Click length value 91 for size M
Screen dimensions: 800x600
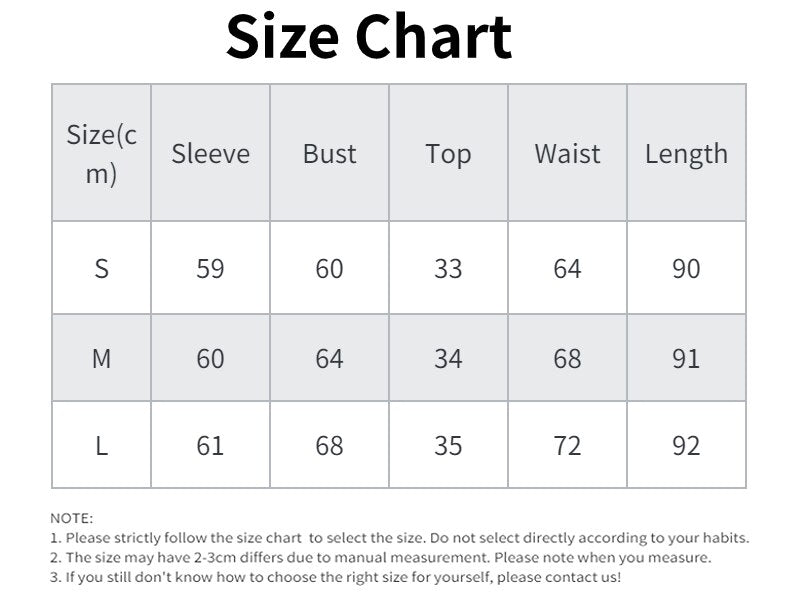tap(686, 359)
